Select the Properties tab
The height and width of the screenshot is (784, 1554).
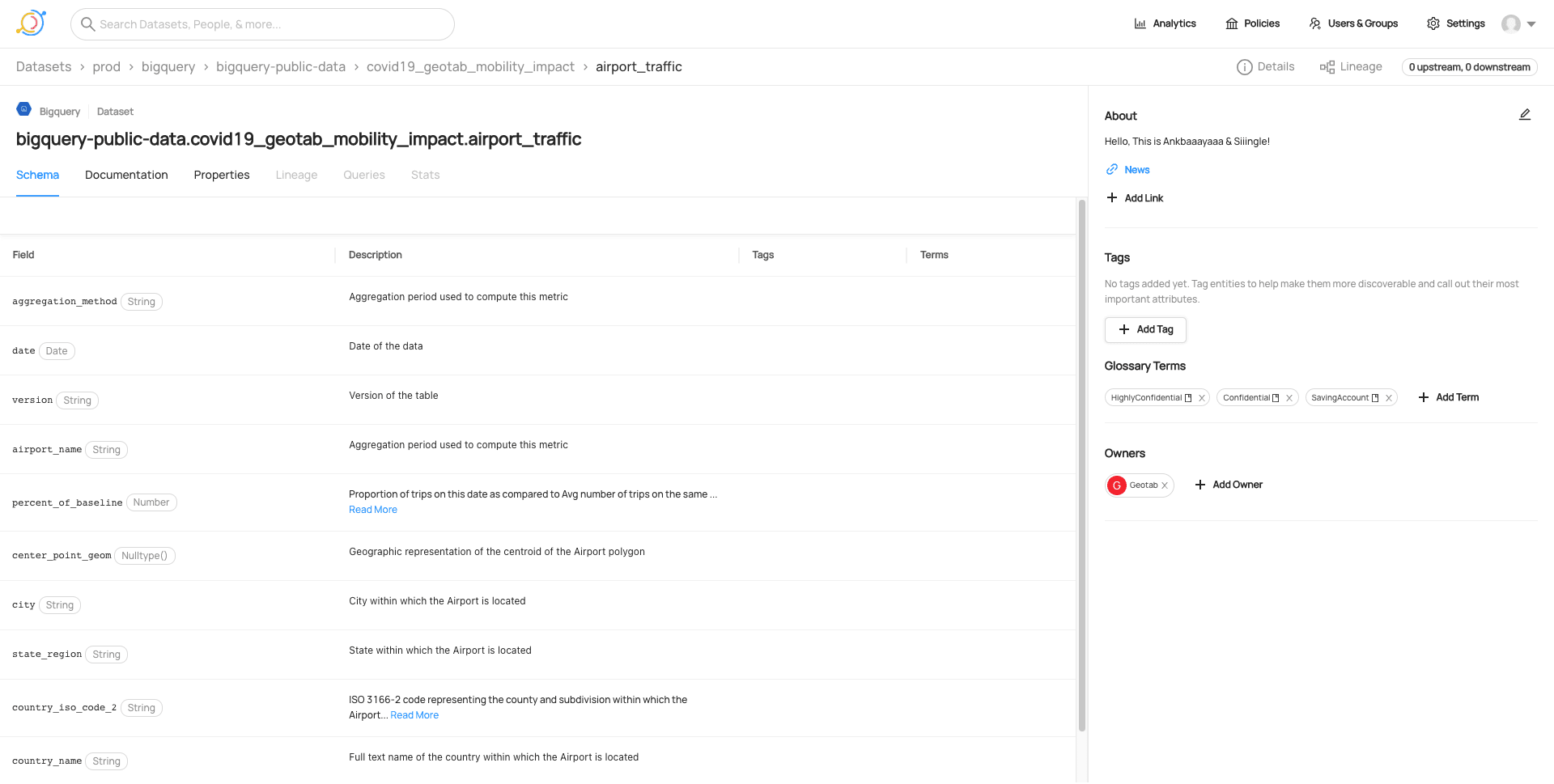(x=222, y=175)
